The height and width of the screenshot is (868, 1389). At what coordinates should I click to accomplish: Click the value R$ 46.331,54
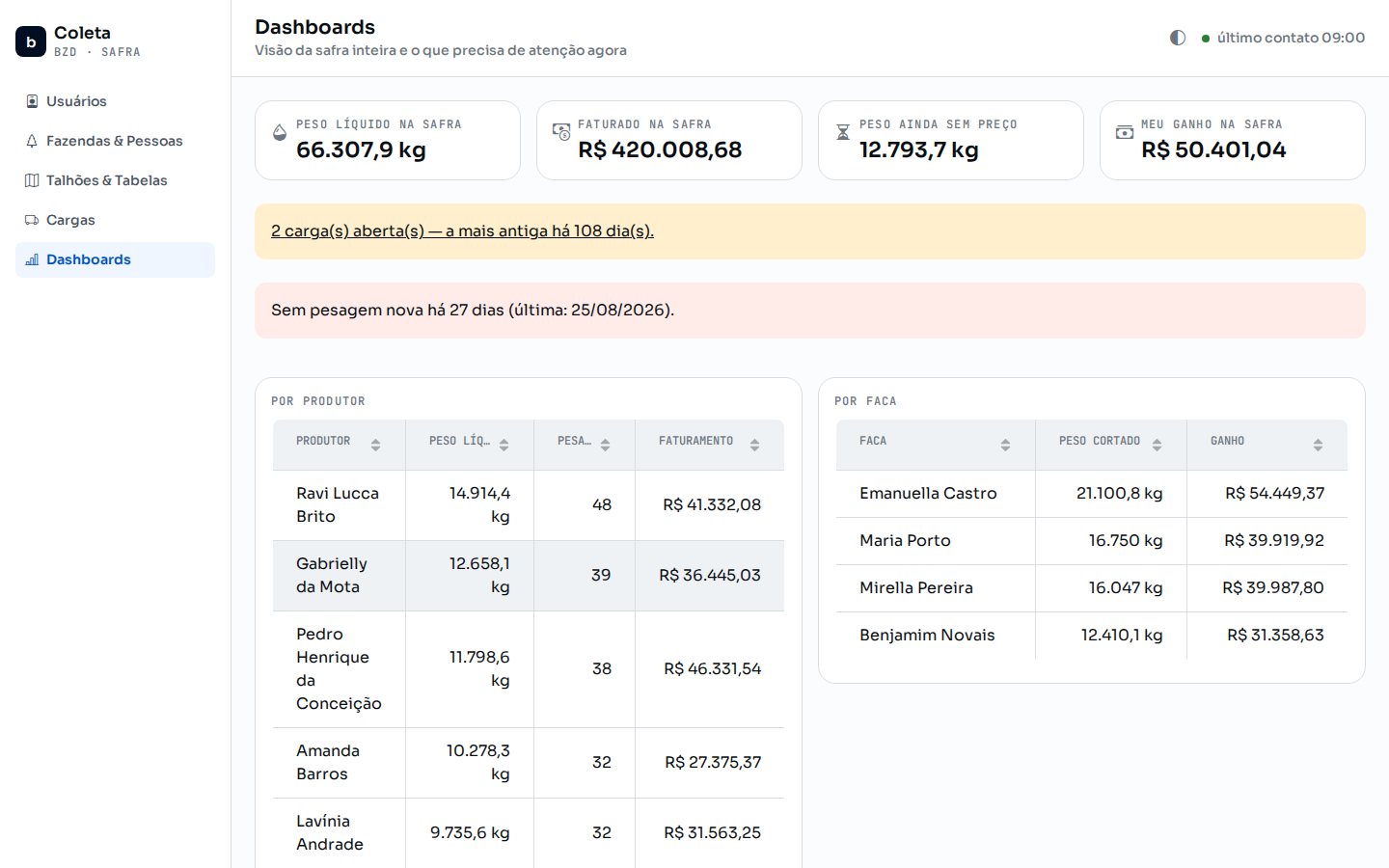[712, 668]
